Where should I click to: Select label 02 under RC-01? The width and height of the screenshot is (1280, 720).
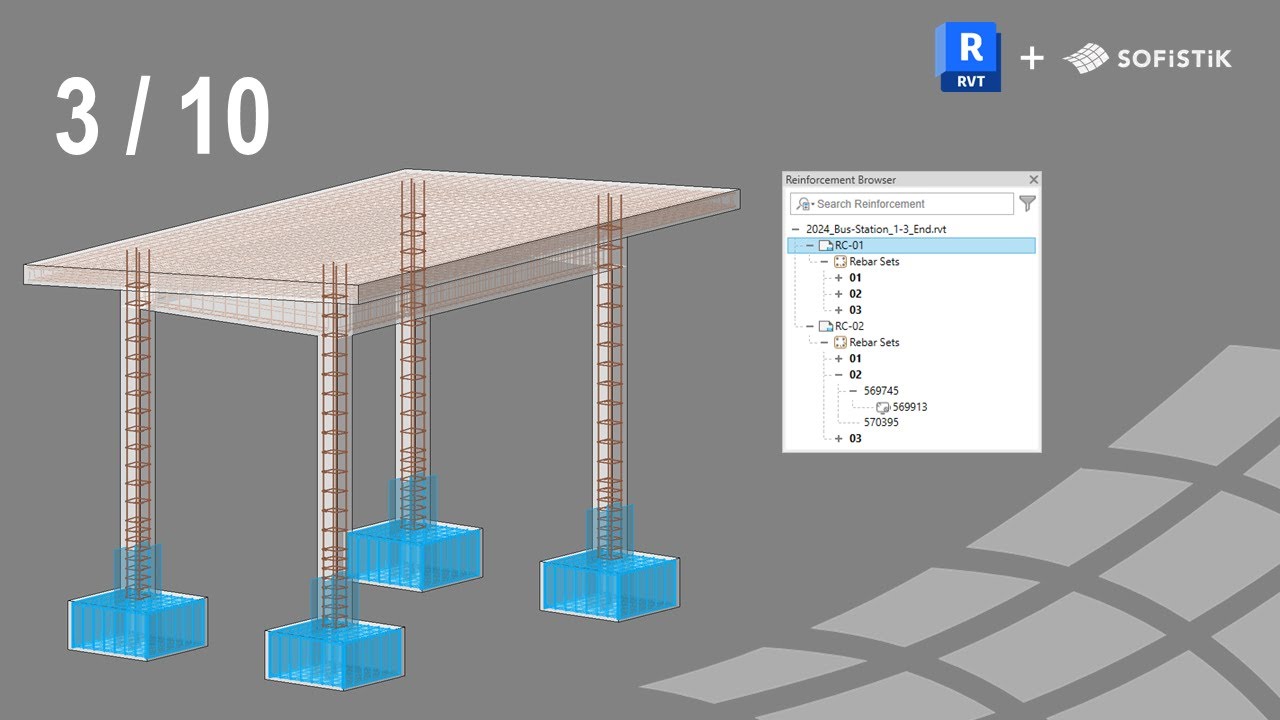click(x=855, y=294)
